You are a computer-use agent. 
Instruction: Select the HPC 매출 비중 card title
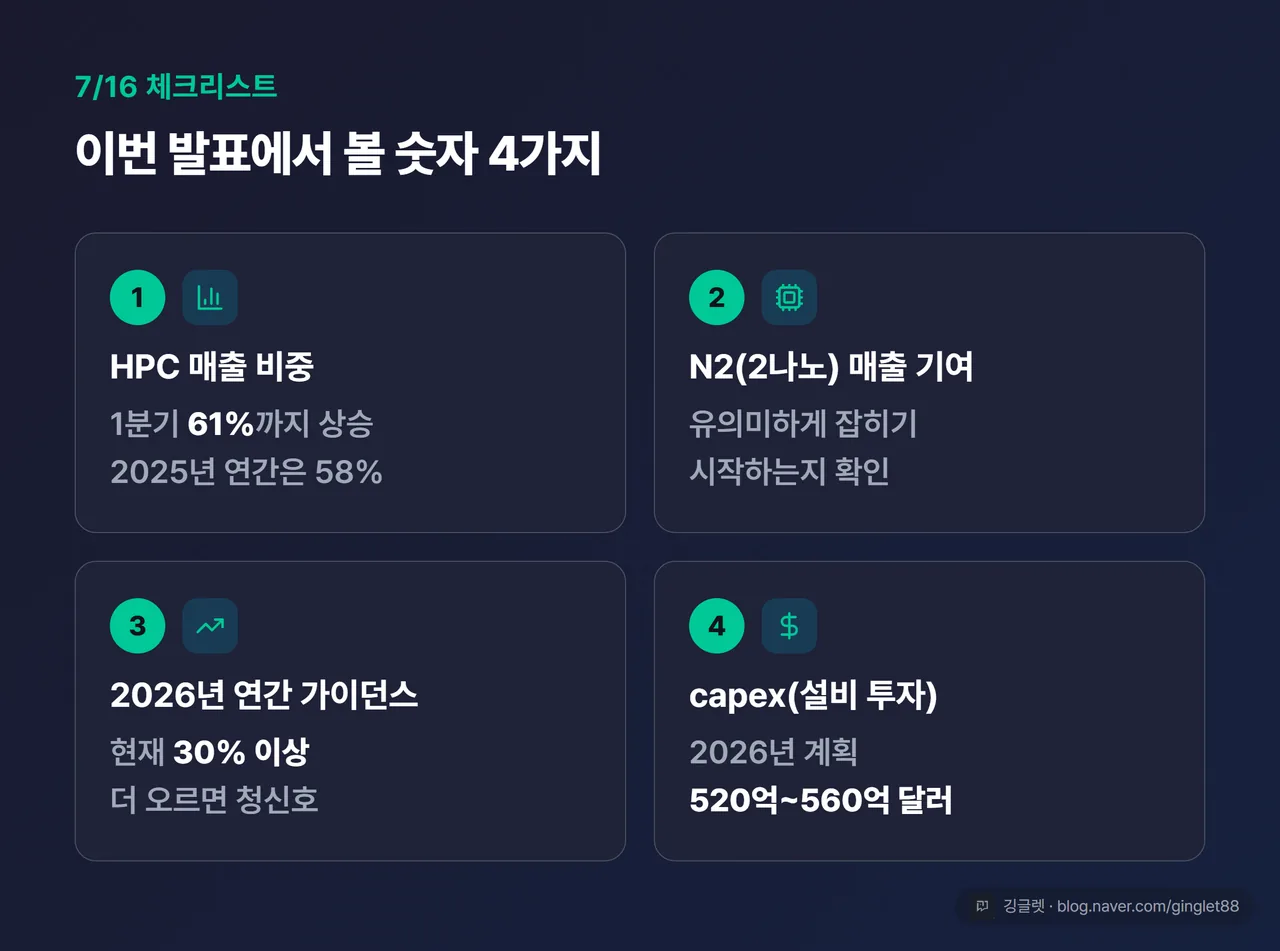click(212, 367)
